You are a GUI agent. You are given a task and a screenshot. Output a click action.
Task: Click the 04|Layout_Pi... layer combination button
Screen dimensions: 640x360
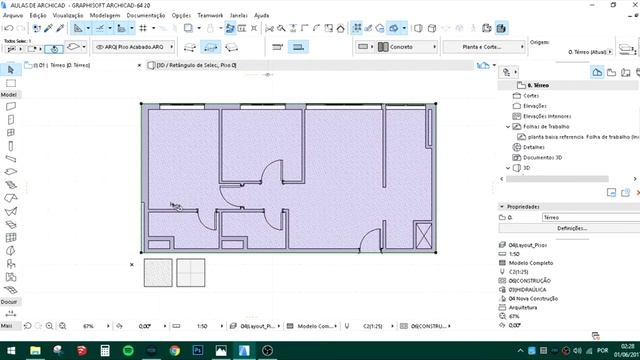coord(255,326)
